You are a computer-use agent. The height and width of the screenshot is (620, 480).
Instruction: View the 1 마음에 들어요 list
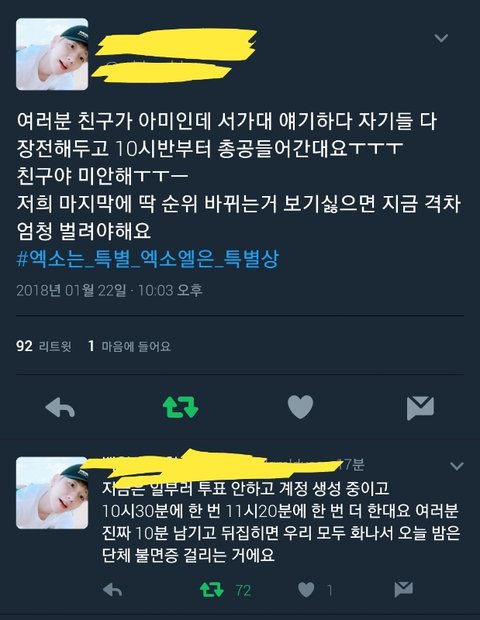point(129,346)
